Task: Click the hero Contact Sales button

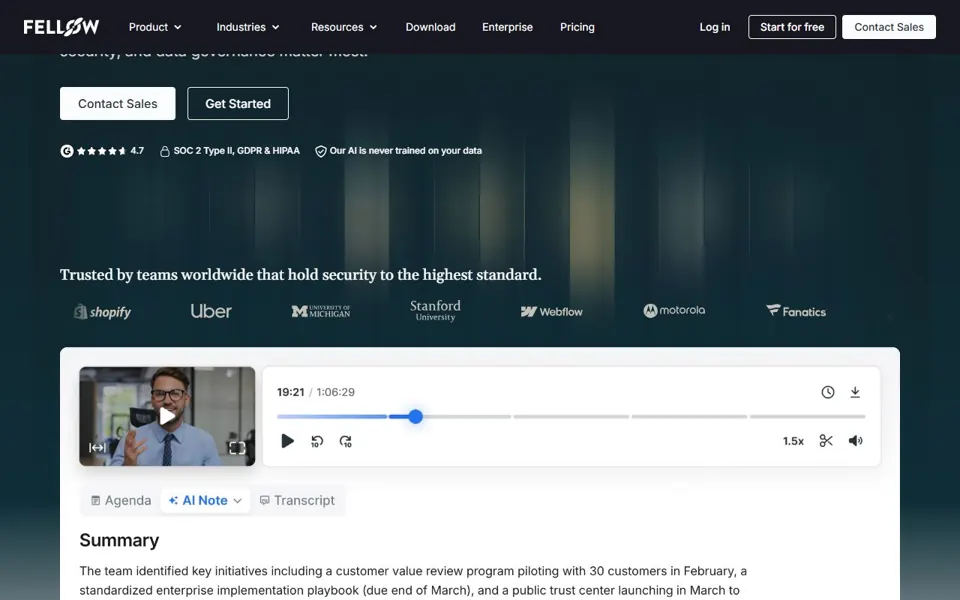Action: 118,103
